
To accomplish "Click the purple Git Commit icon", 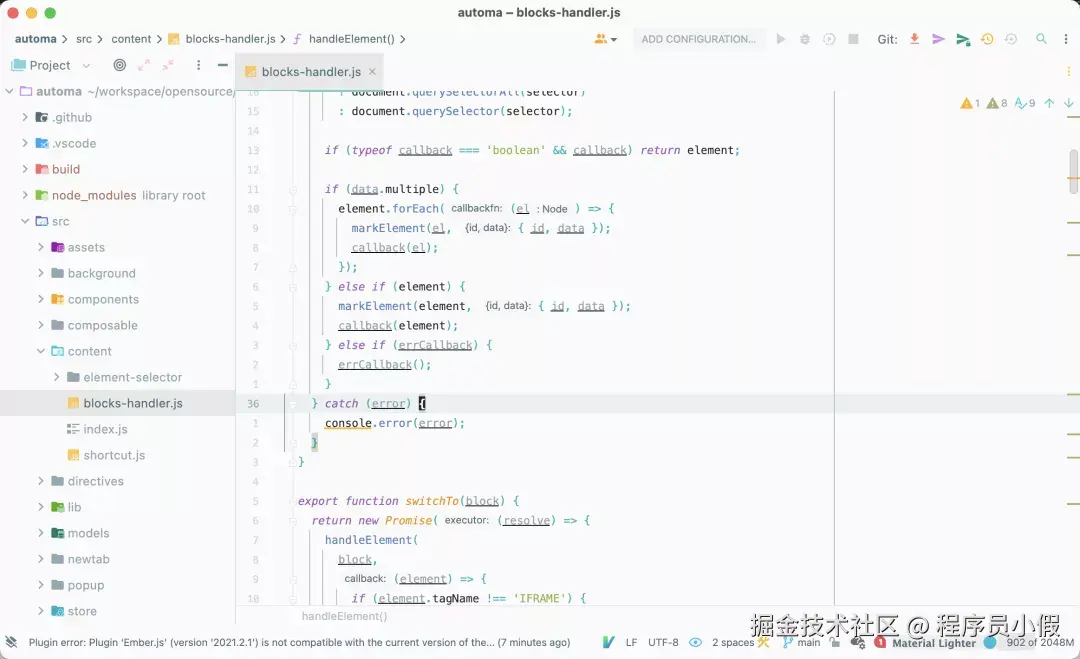I will tap(938, 39).
